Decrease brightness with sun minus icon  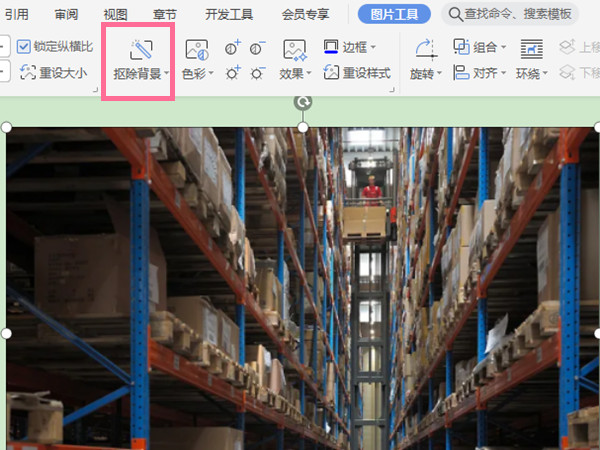point(257,72)
